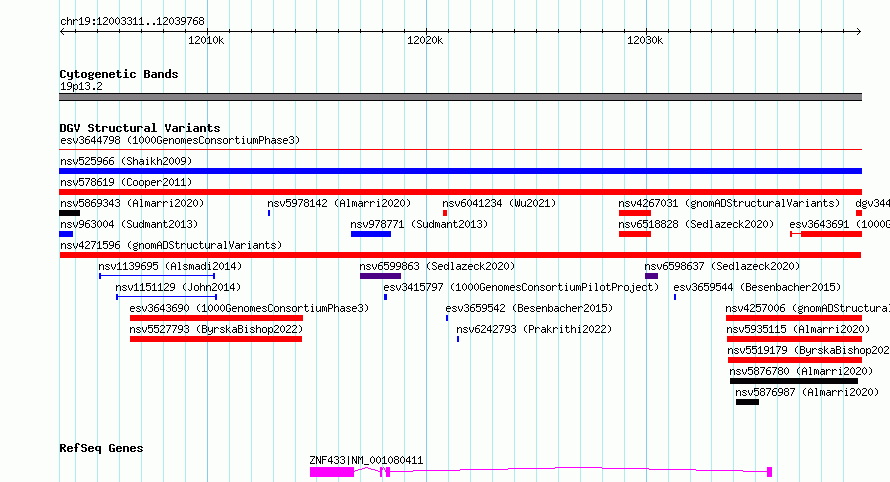The image size is (890, 482).
Task: Click the blue nsv525966 Shaikh2009 bar
Action: (x=460, y=171)
